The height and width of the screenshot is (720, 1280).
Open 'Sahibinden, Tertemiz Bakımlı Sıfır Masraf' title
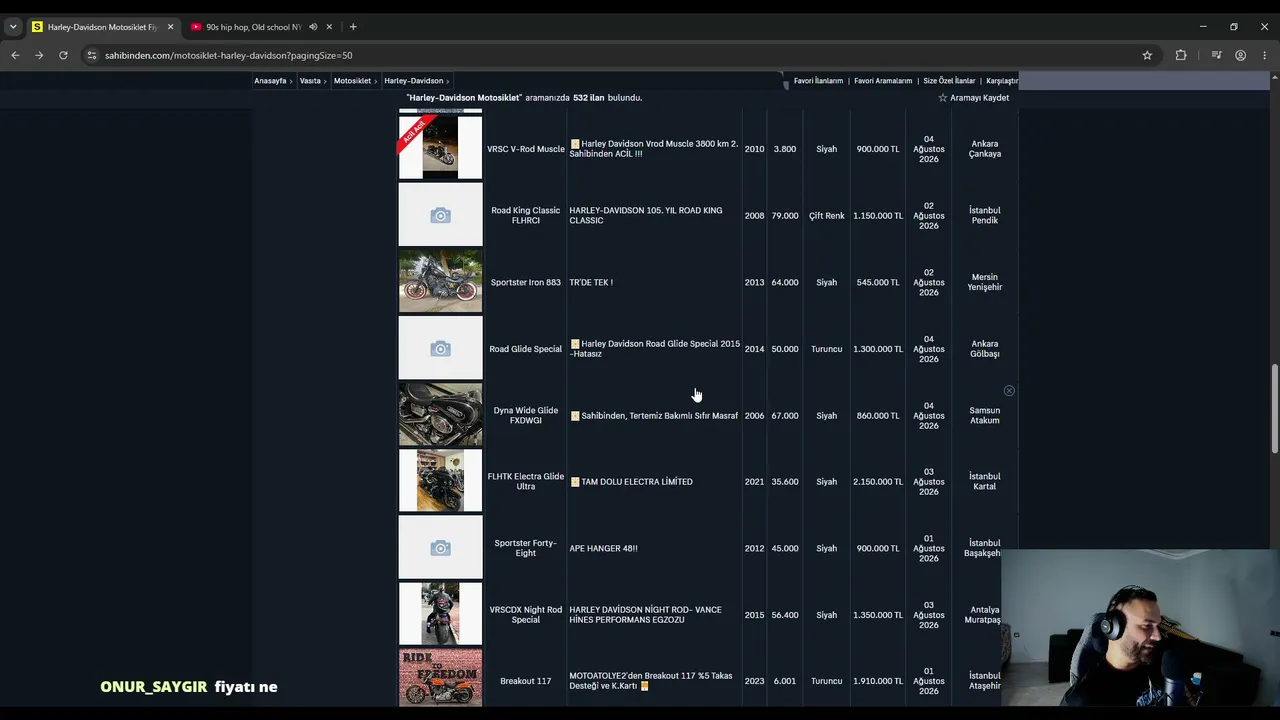(659, 416)
